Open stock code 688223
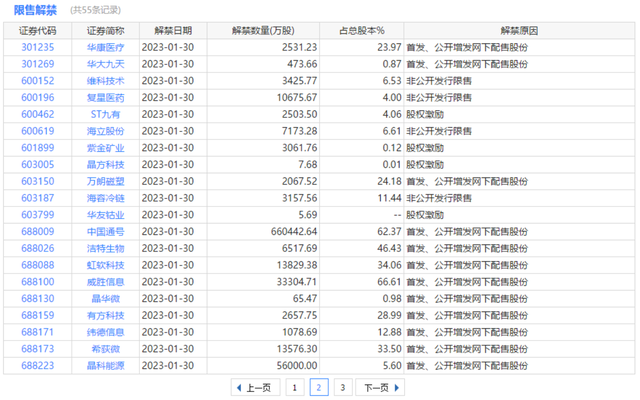The image size is (640, 400). click(38, 365)
